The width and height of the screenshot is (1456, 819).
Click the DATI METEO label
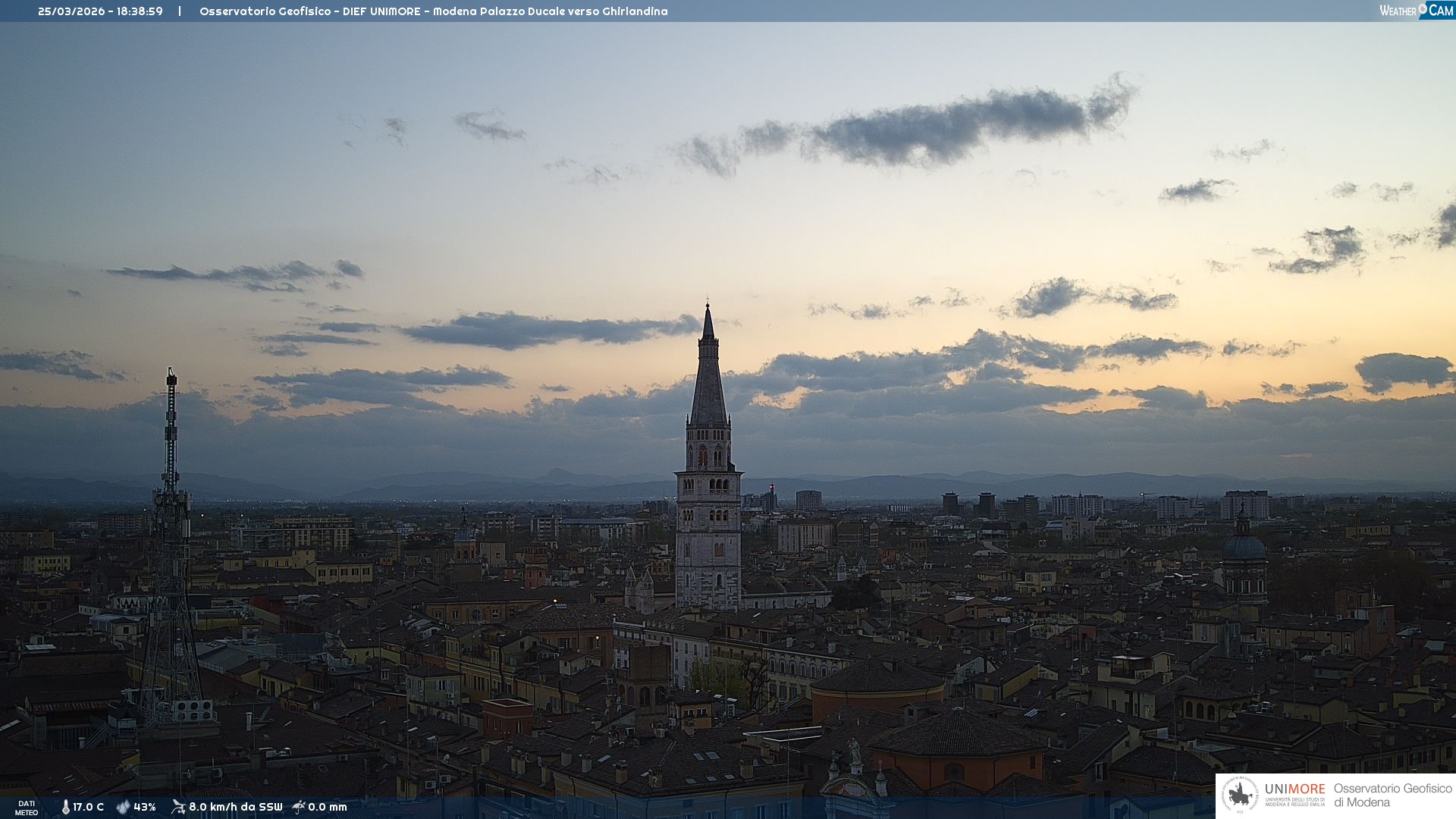(27, 808)
